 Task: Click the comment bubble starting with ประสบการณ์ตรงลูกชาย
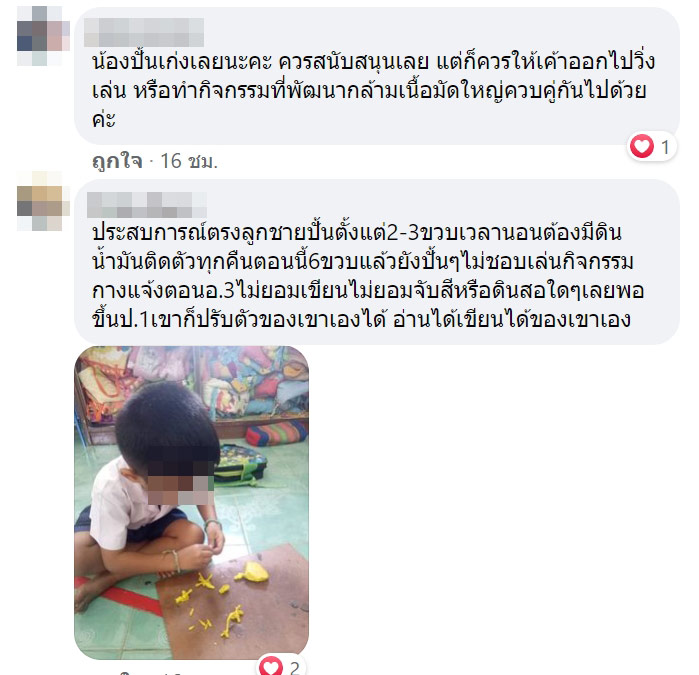377,262
